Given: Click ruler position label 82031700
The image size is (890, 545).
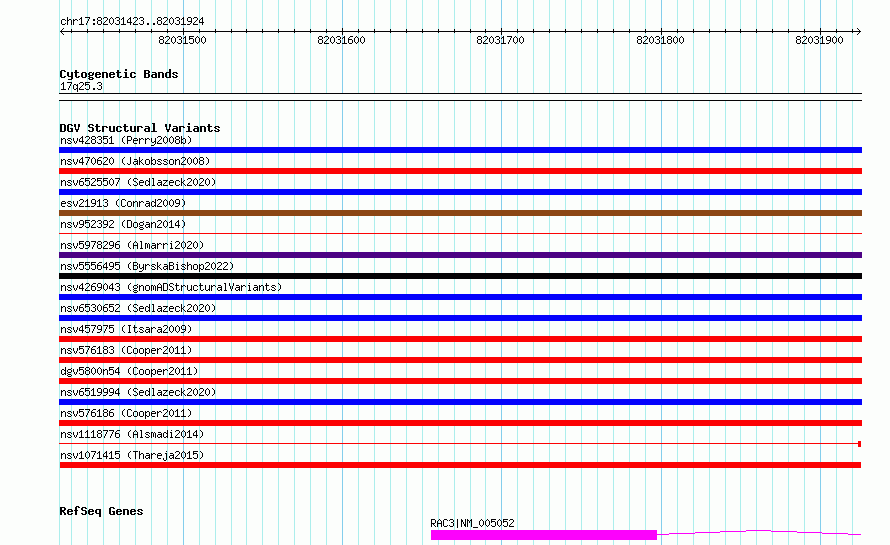Looking at the screenshot, I should 500,40.
